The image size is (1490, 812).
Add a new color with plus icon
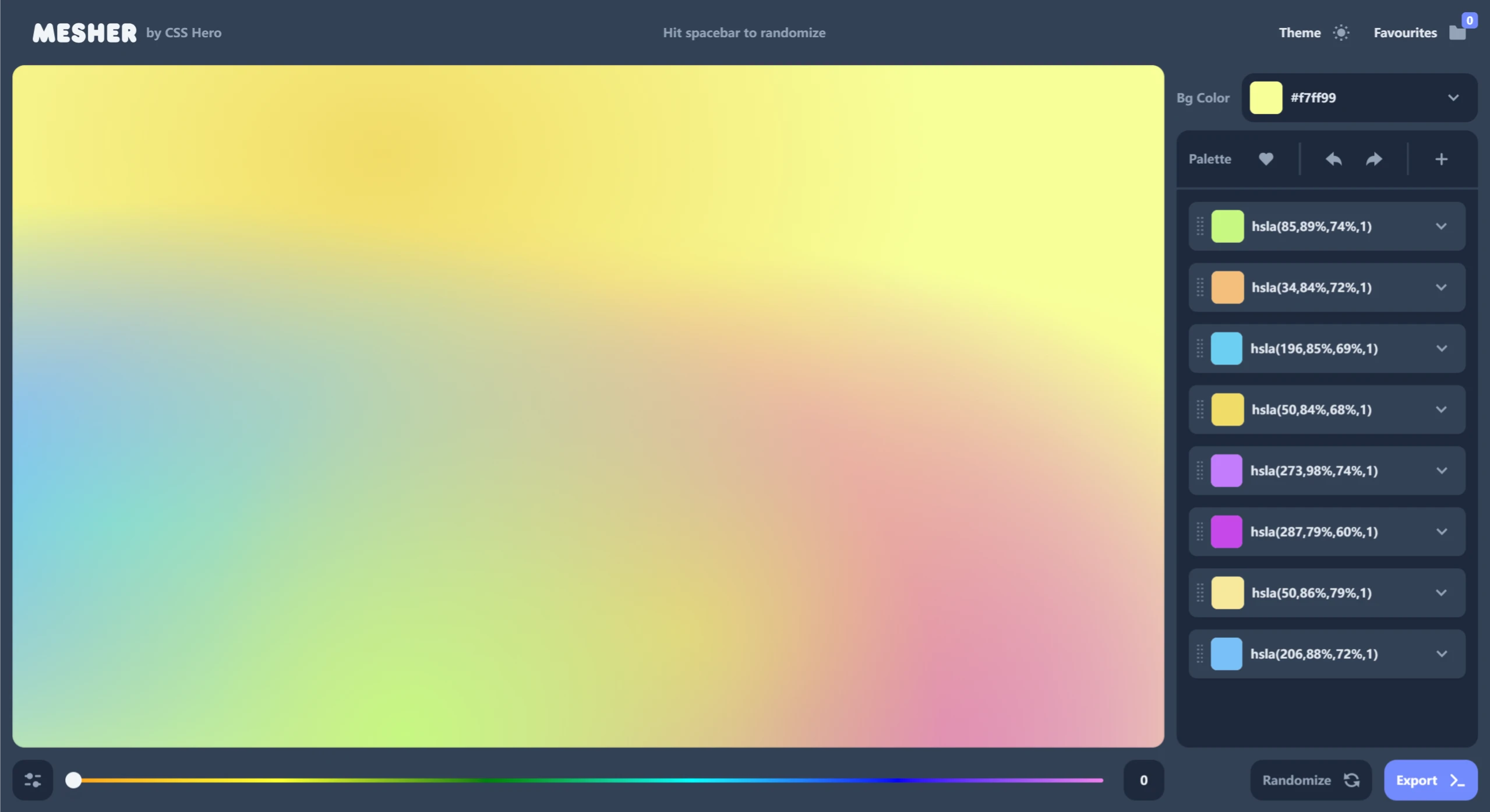(x=1441, y=159)
